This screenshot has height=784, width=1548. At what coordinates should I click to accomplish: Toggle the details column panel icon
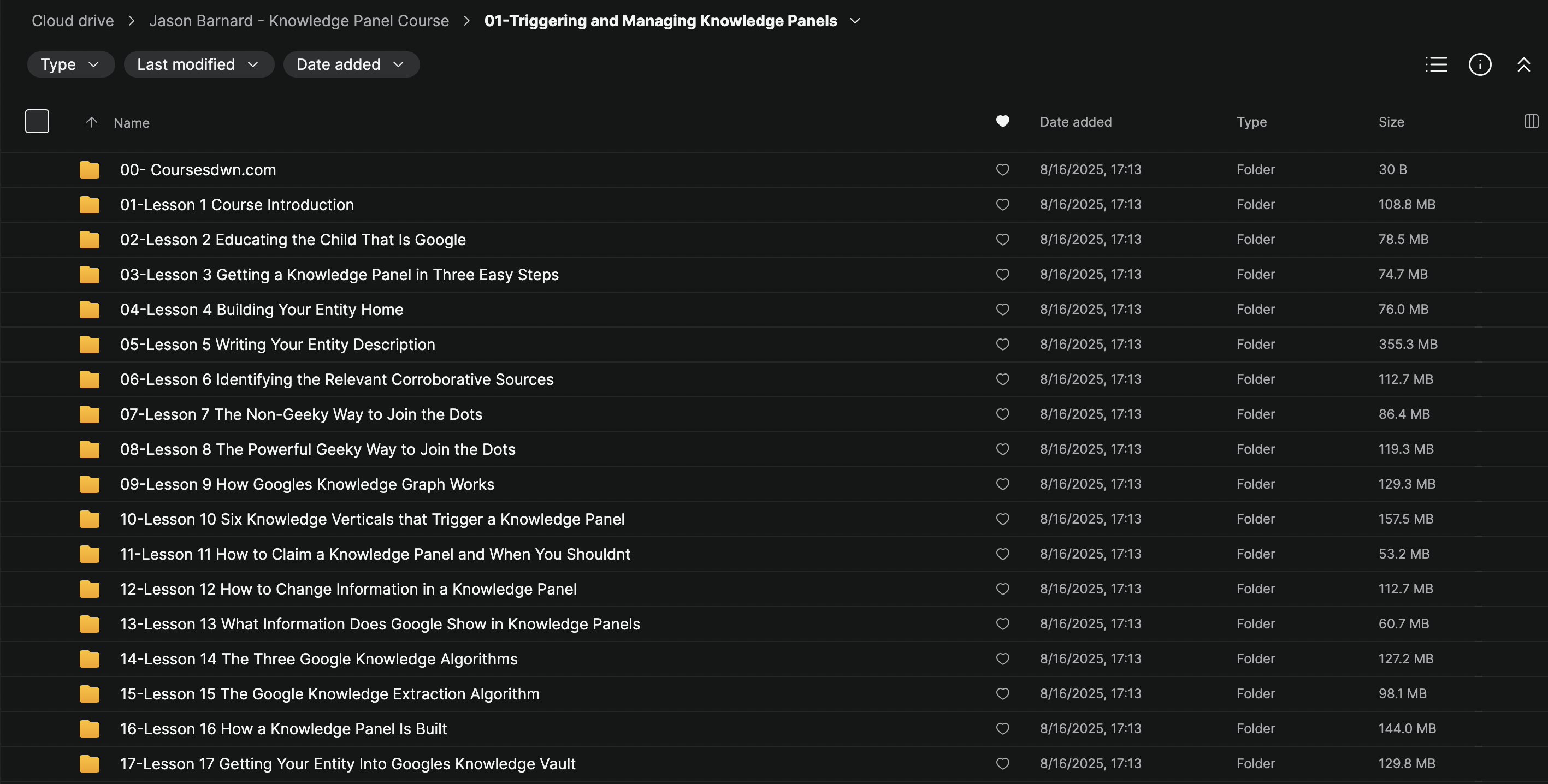[1531, 121]
